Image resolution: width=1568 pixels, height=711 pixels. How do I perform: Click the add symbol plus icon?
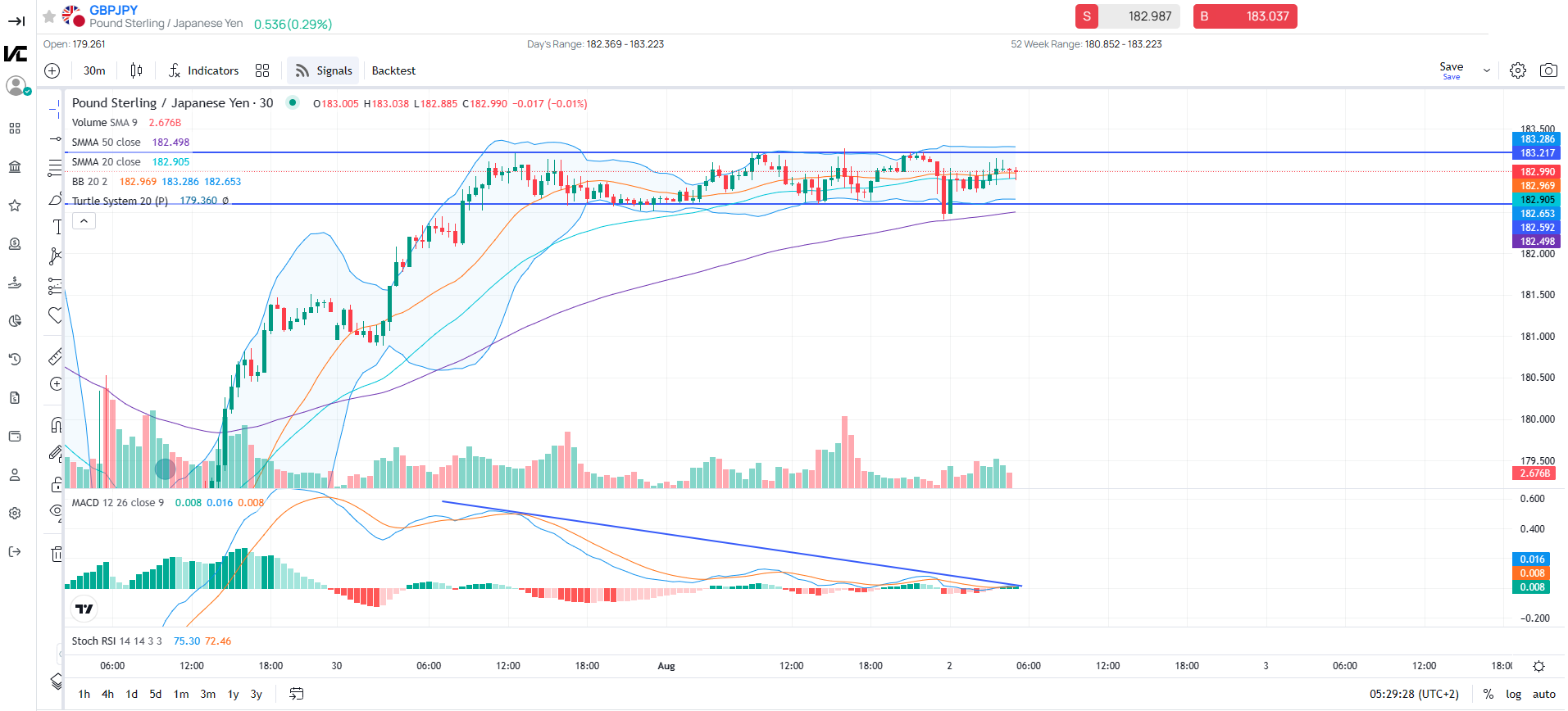click(x=52, y=70)
